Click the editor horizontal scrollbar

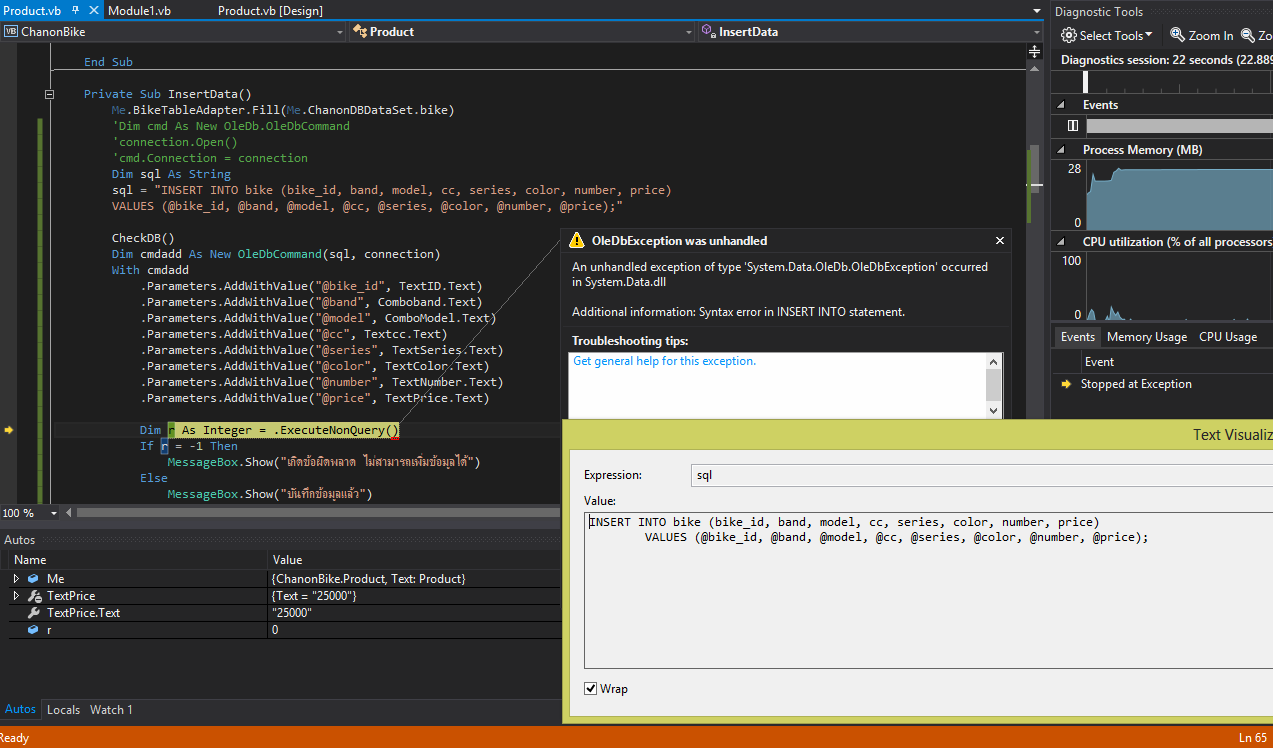tap(300, 513)
